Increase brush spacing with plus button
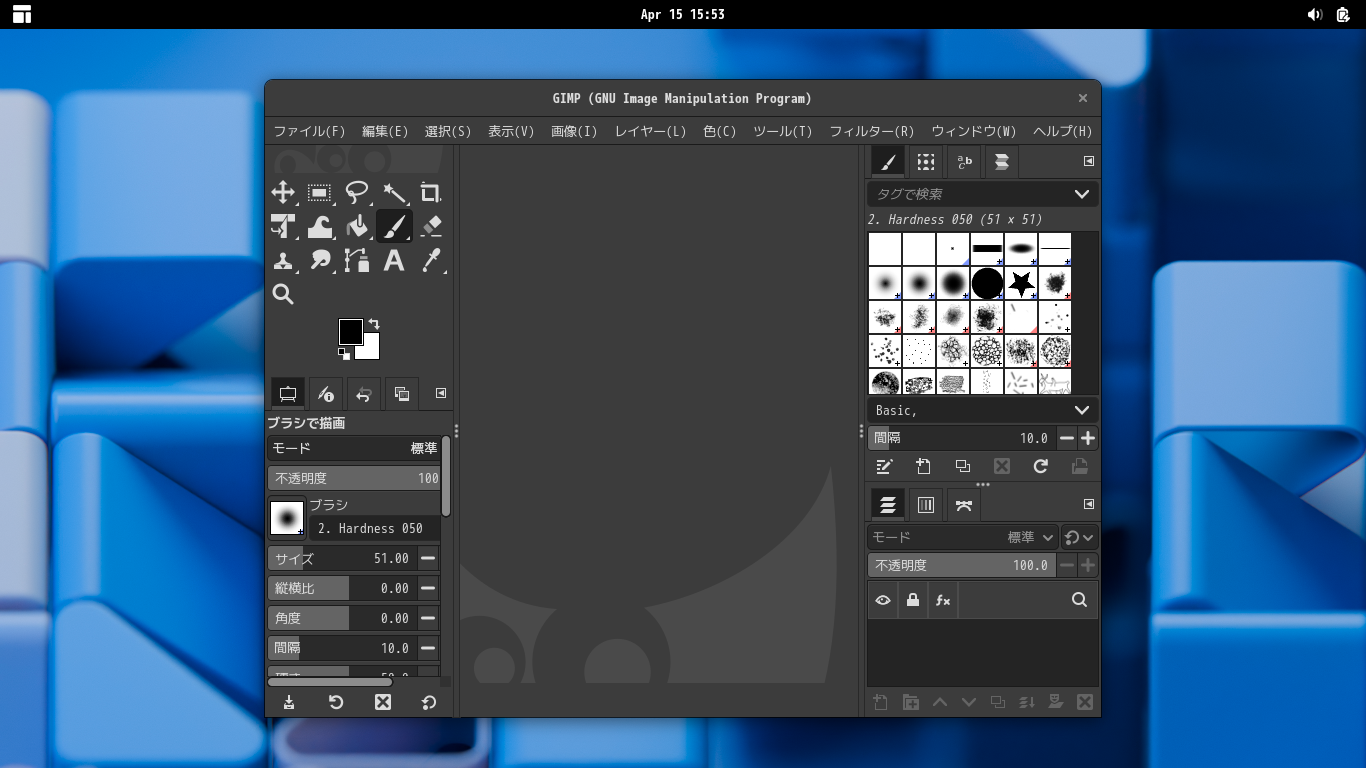 coord(1088,438)
